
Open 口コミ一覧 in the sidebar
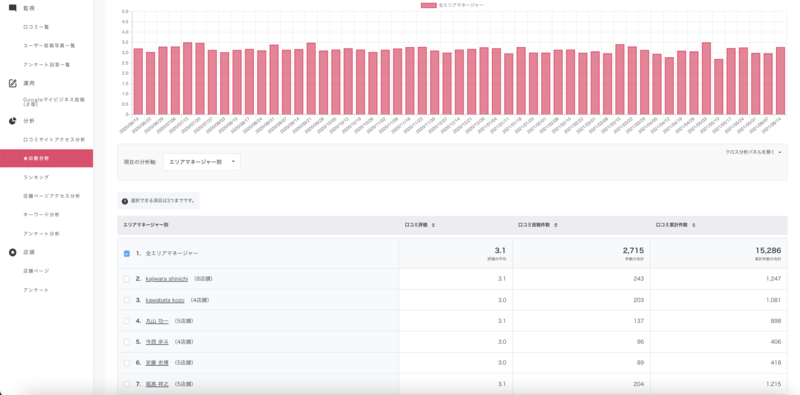pos(36,27)
